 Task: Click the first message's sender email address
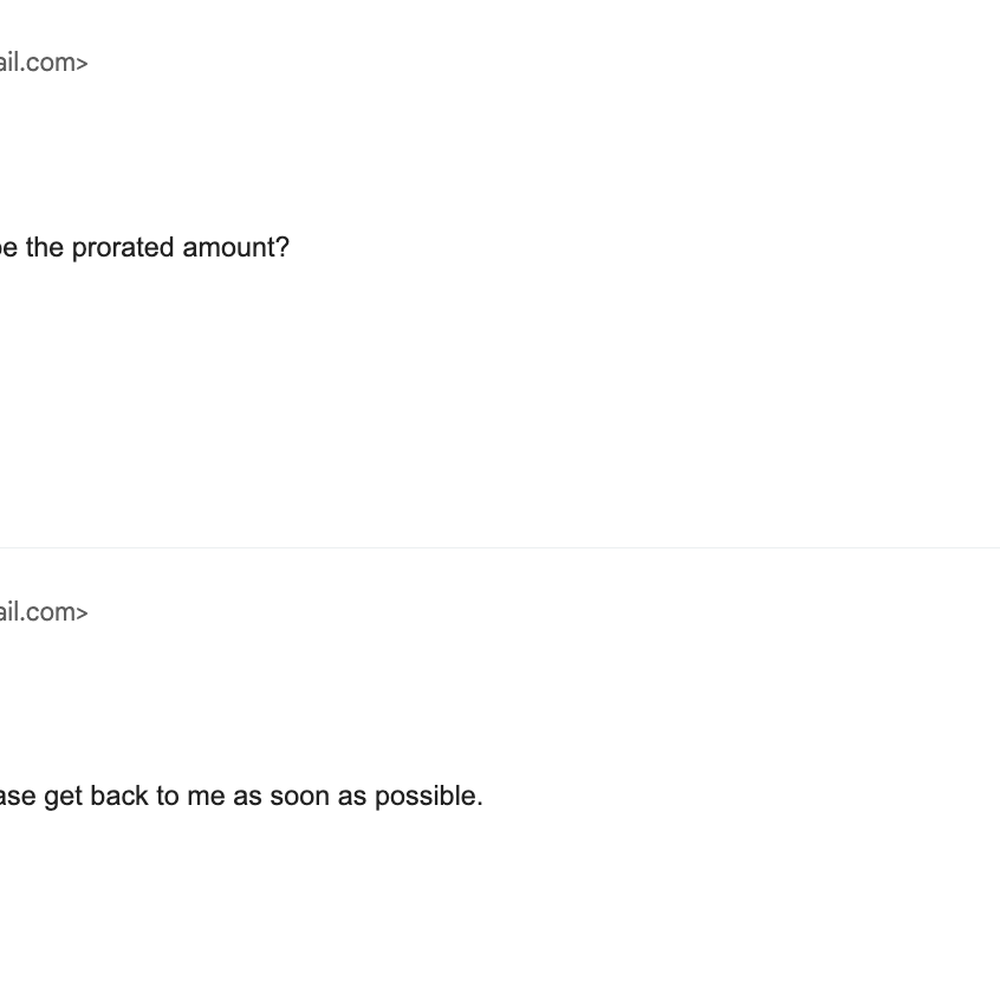tap(43, 62)
